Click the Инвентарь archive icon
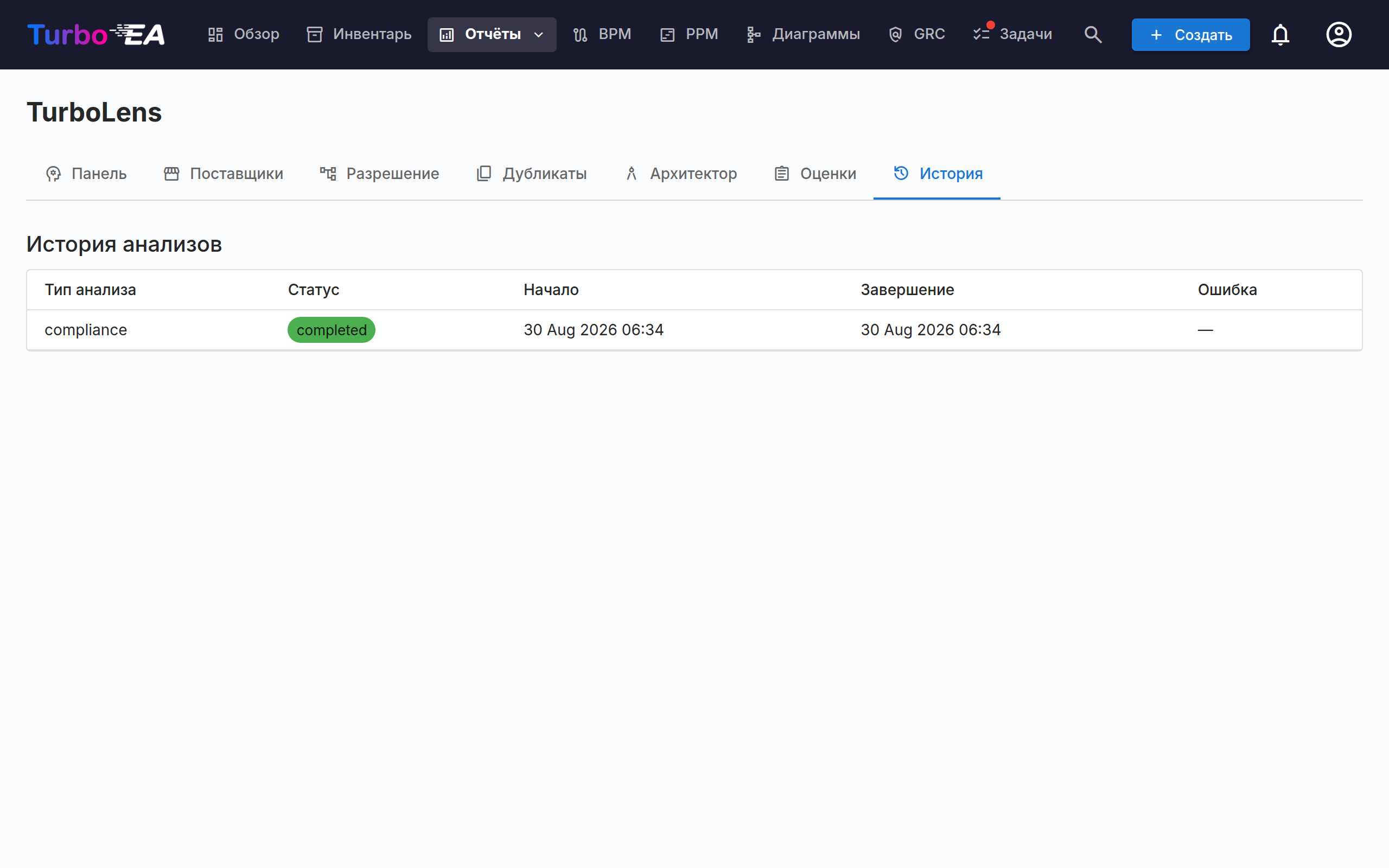Image resolution: width=1389 pixels, height=868 pixels. tap(315, 34)
